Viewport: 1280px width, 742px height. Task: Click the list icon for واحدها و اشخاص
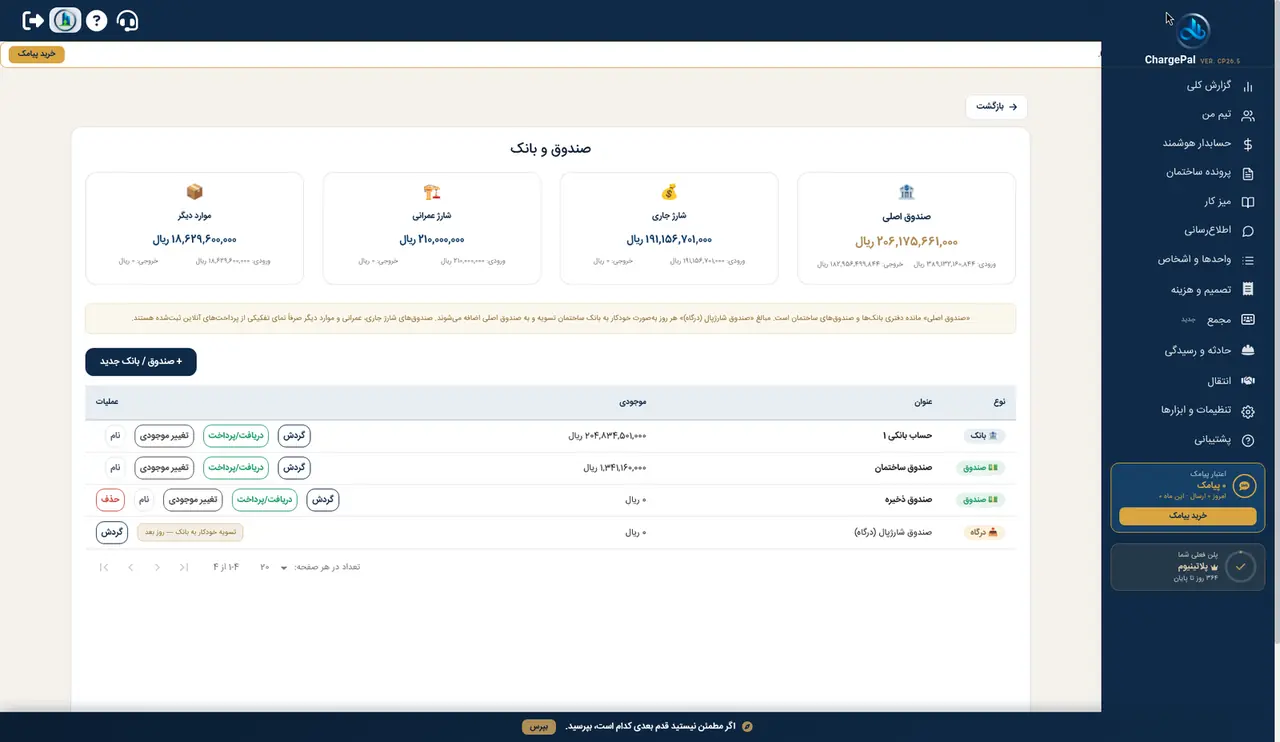pos(1247,260)
